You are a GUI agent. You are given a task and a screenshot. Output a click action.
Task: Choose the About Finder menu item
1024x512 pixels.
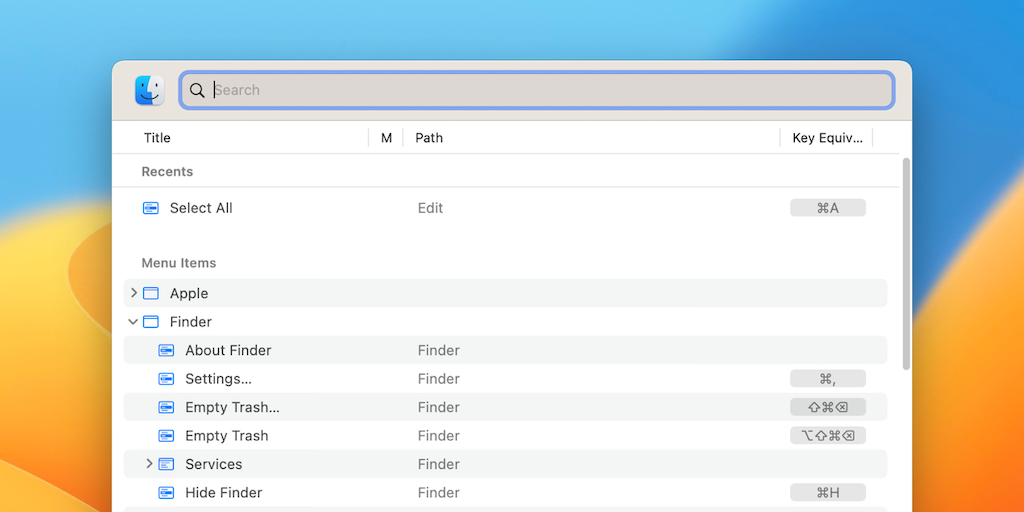[228, 351]
